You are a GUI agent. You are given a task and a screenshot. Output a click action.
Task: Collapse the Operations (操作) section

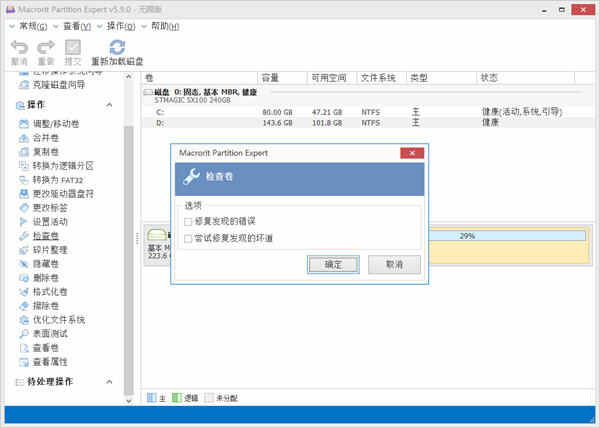[x=109, y=104]
